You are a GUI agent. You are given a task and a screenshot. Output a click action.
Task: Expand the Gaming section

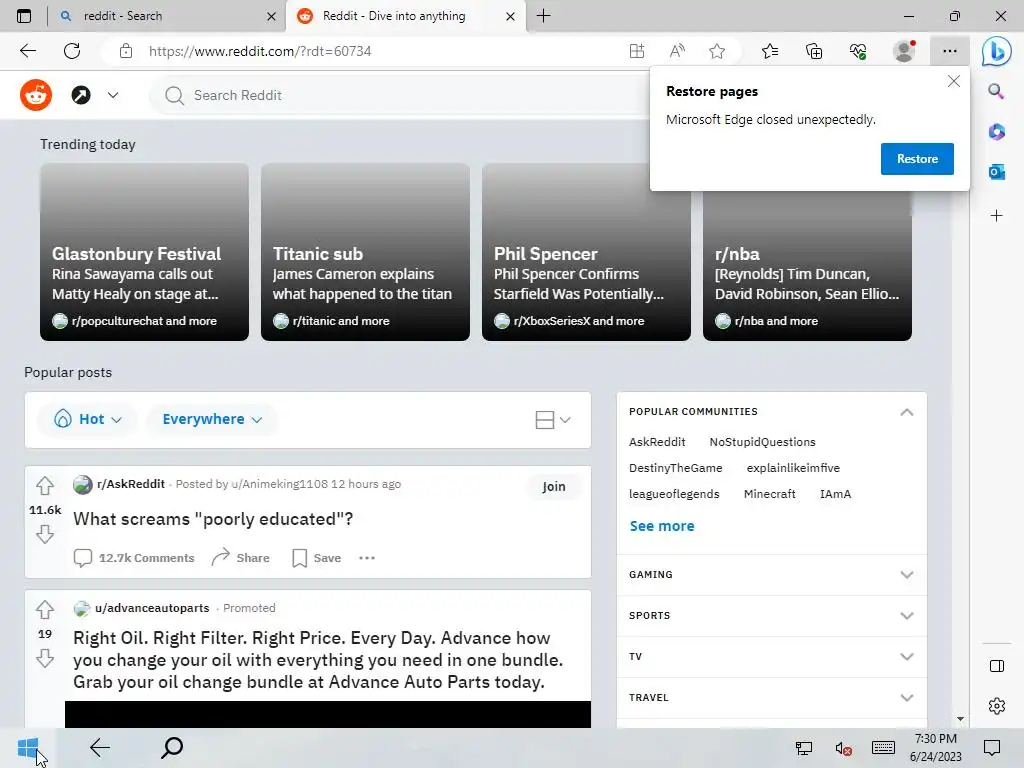click(x=771, y=575)
